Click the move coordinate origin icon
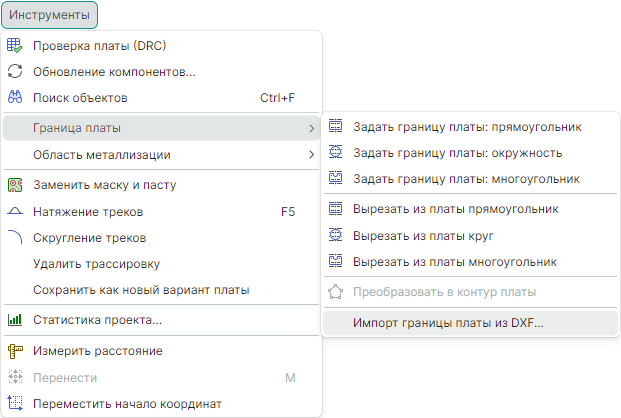Screen dimensions: 621x418 pyautogui.click(x=15, y=404)
